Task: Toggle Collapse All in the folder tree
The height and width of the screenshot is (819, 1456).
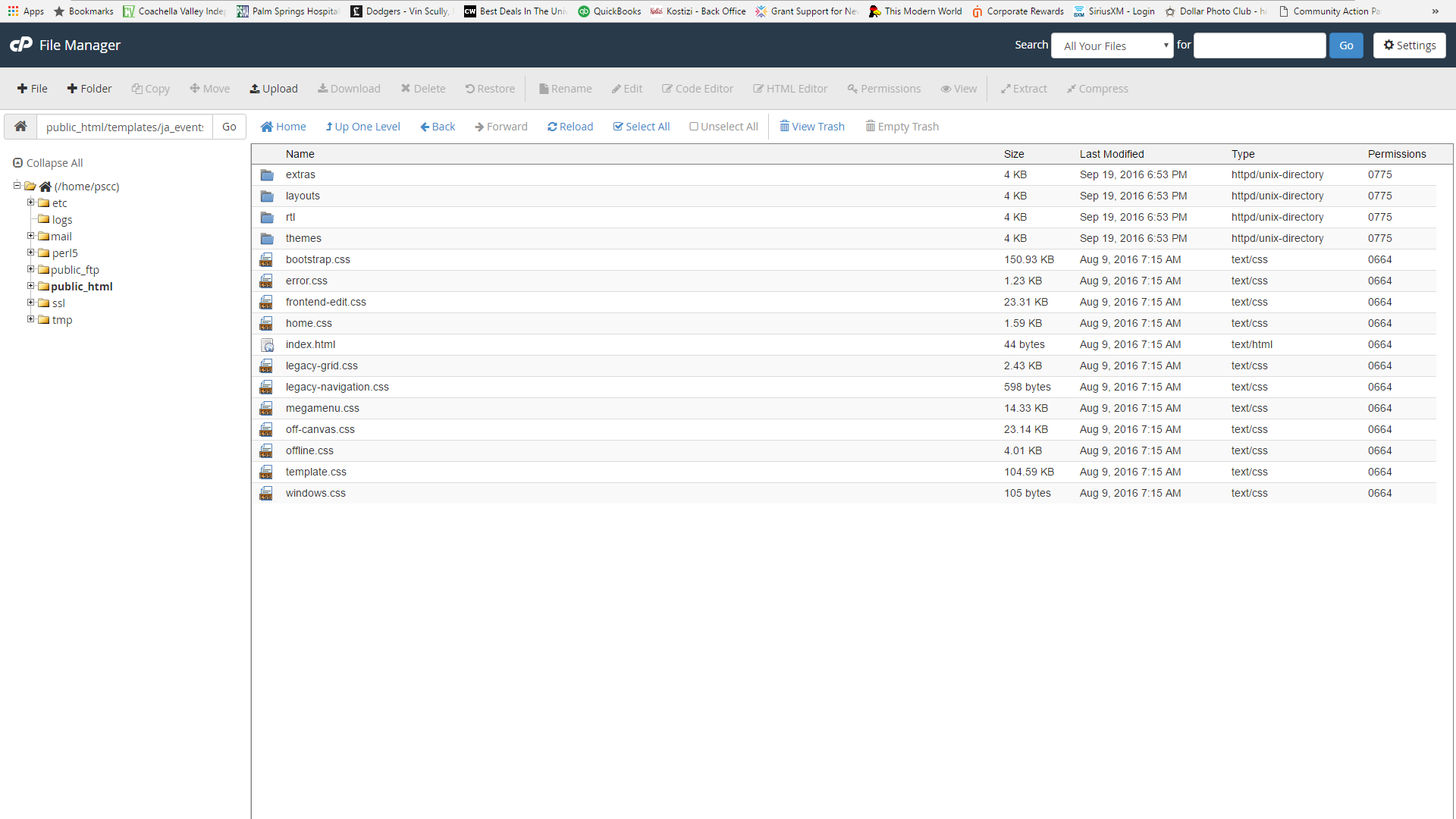Action: coord(47,162)
